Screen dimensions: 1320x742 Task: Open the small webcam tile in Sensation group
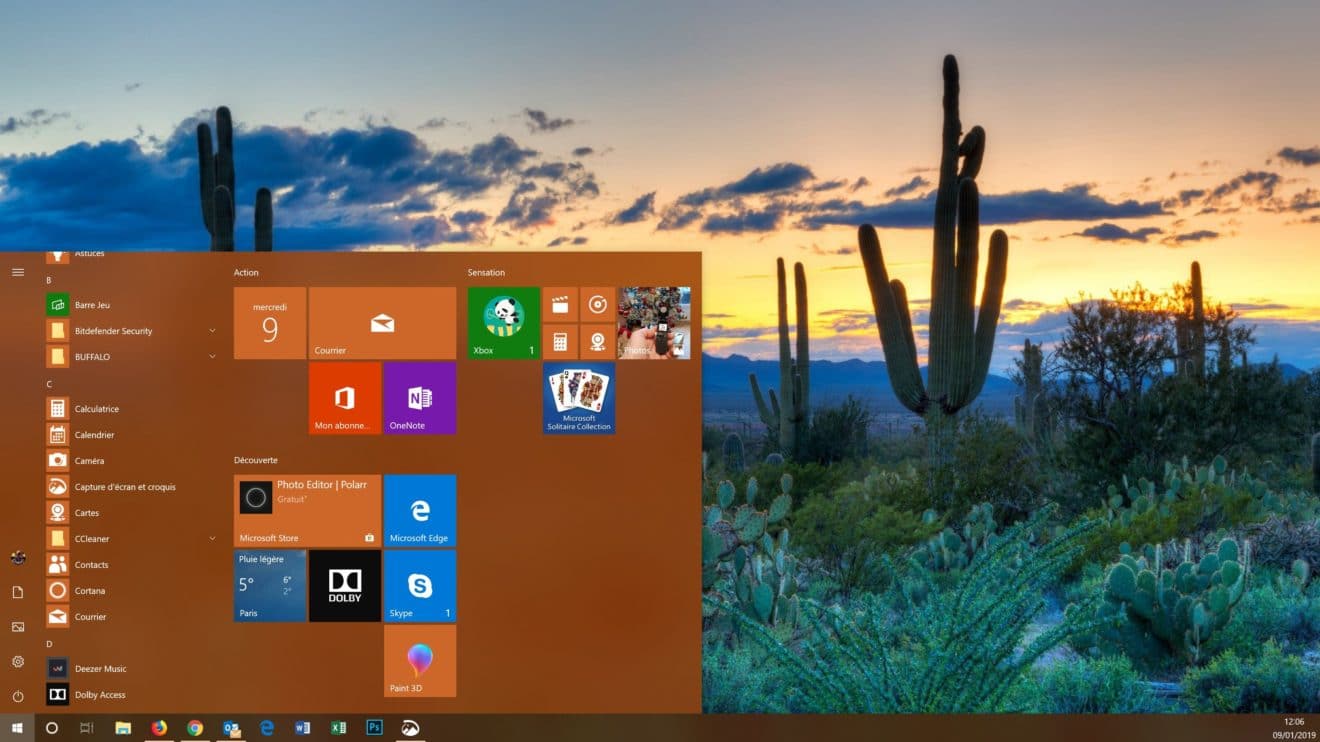[x=598, y=342]
